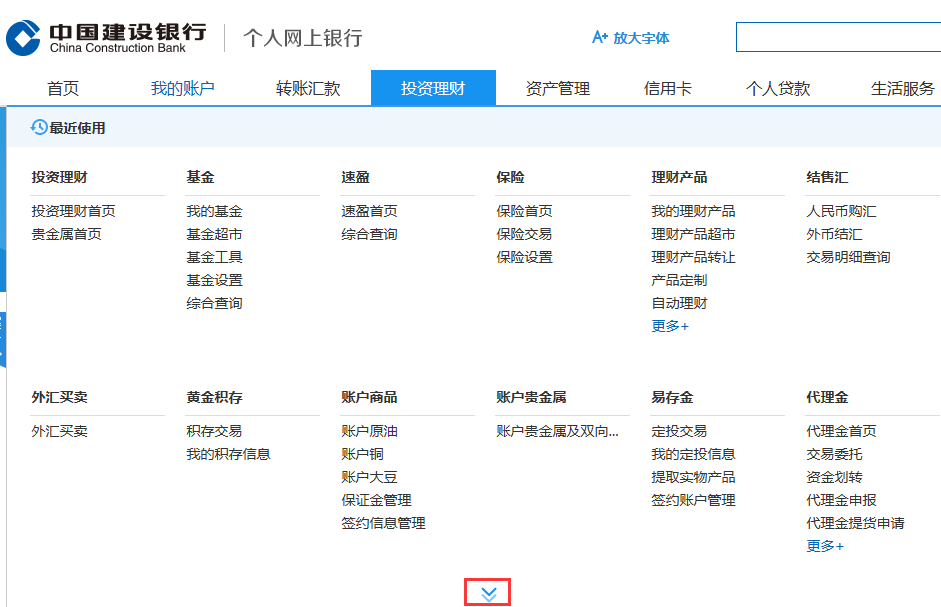Image resolution: width=941 pixels, height=607 pixels.
Task: Expand 更多+ under 代理金
Action: pos(825,546)
